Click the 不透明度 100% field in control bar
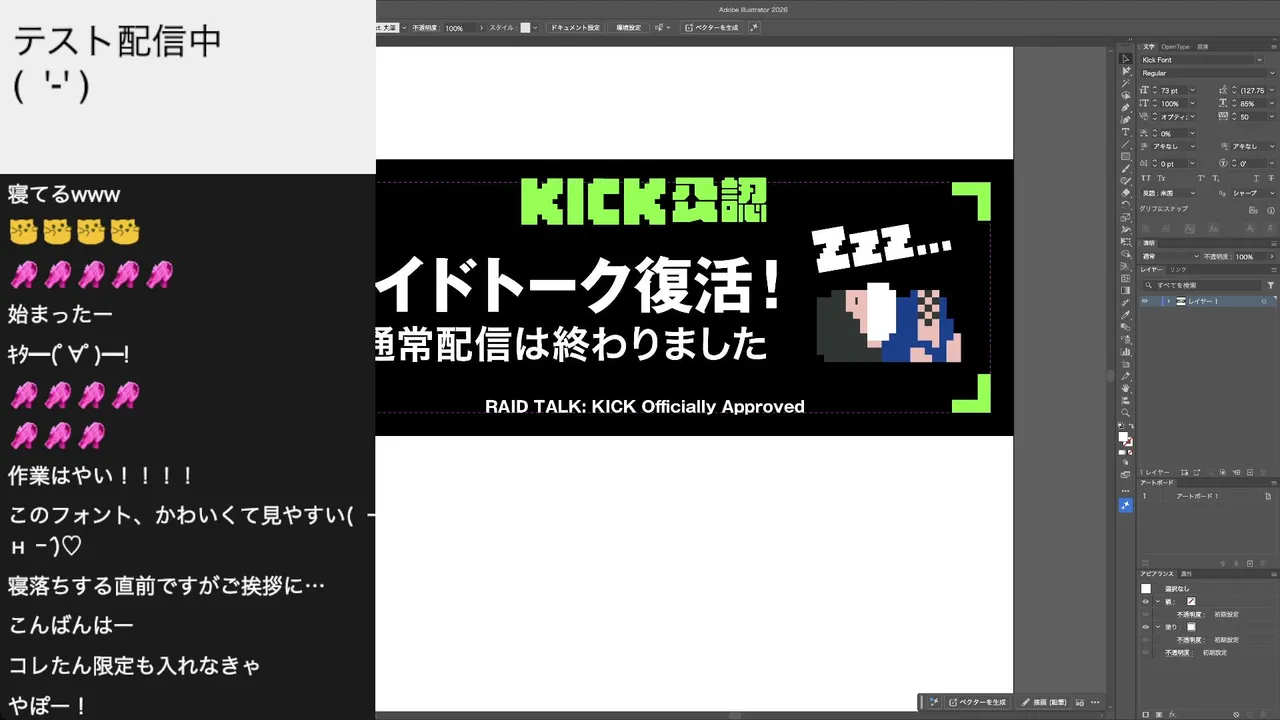The width and height of the screenshot is (1280, 720). point(460,28)
